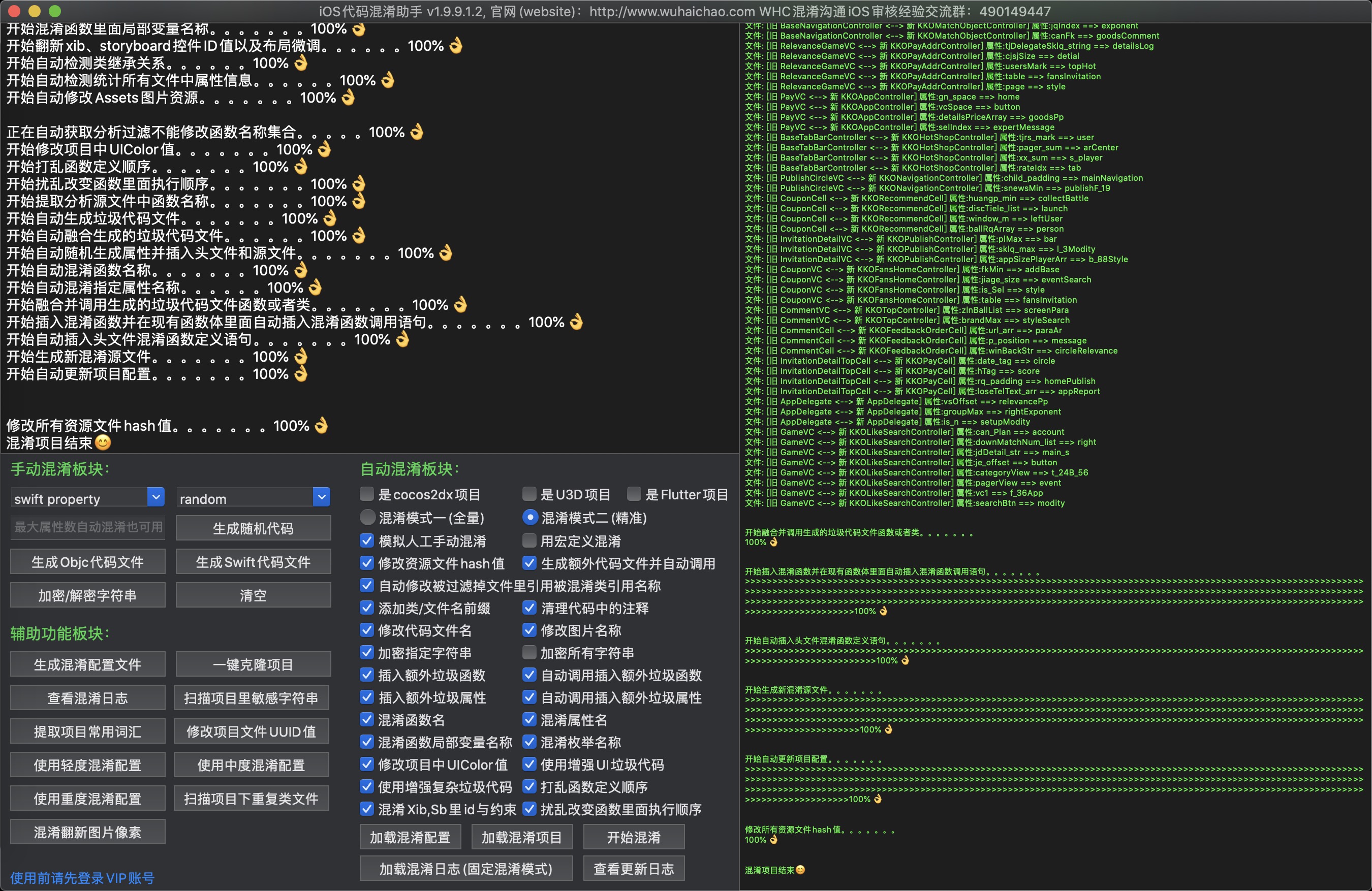Toggle 扰乱改变函数里面执行顺序 checkbox
The height and width of the screenshot is (891, 1372).
tap(529, 809)
